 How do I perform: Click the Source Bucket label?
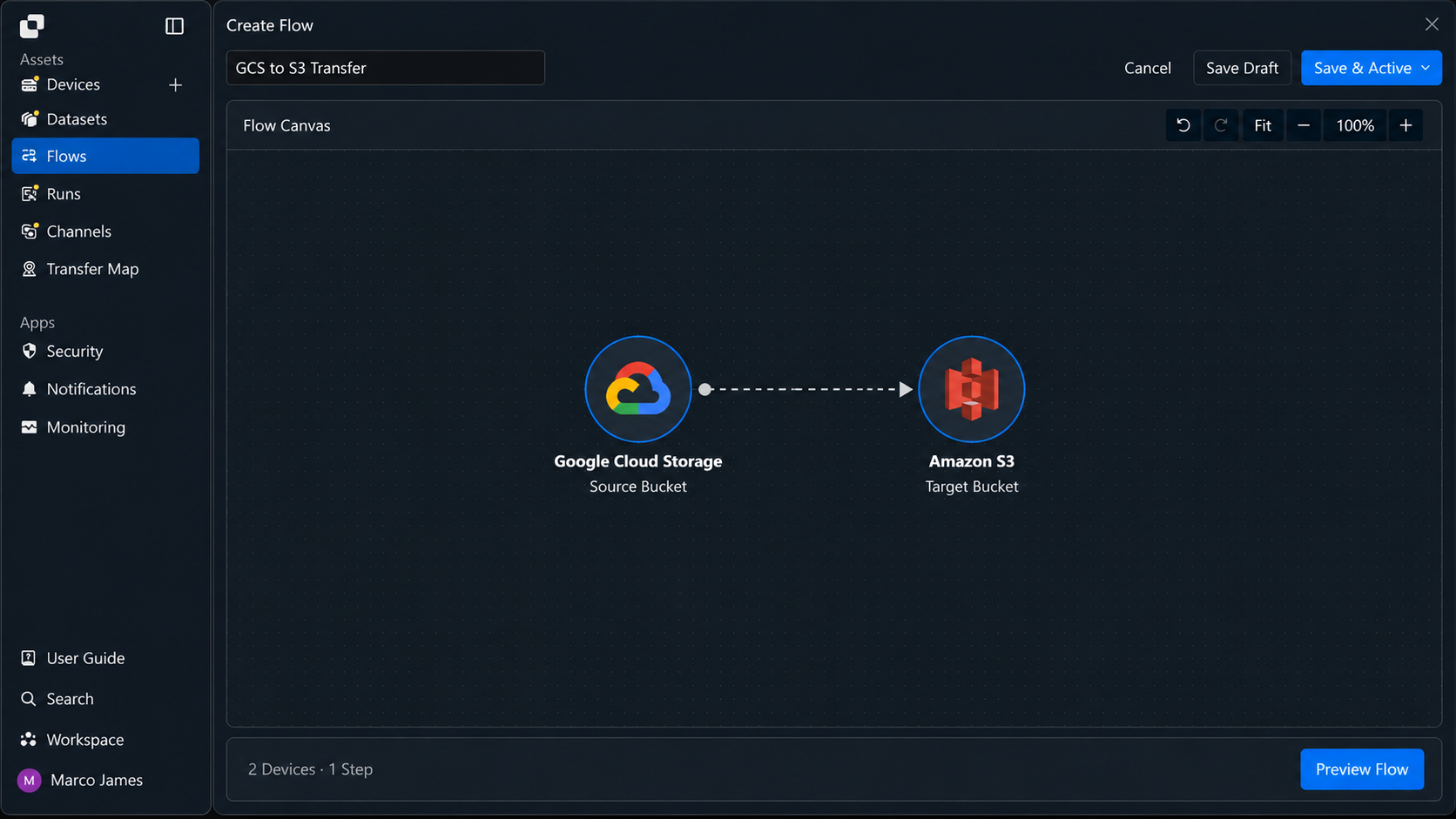tap(638, 487)
